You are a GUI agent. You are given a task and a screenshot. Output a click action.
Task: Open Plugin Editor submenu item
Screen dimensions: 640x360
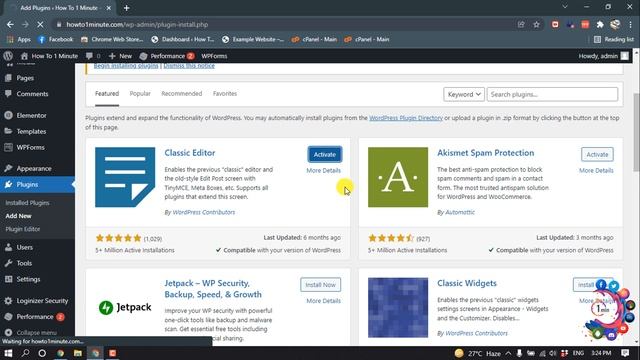pyautogui.click(x=23, y=229)
